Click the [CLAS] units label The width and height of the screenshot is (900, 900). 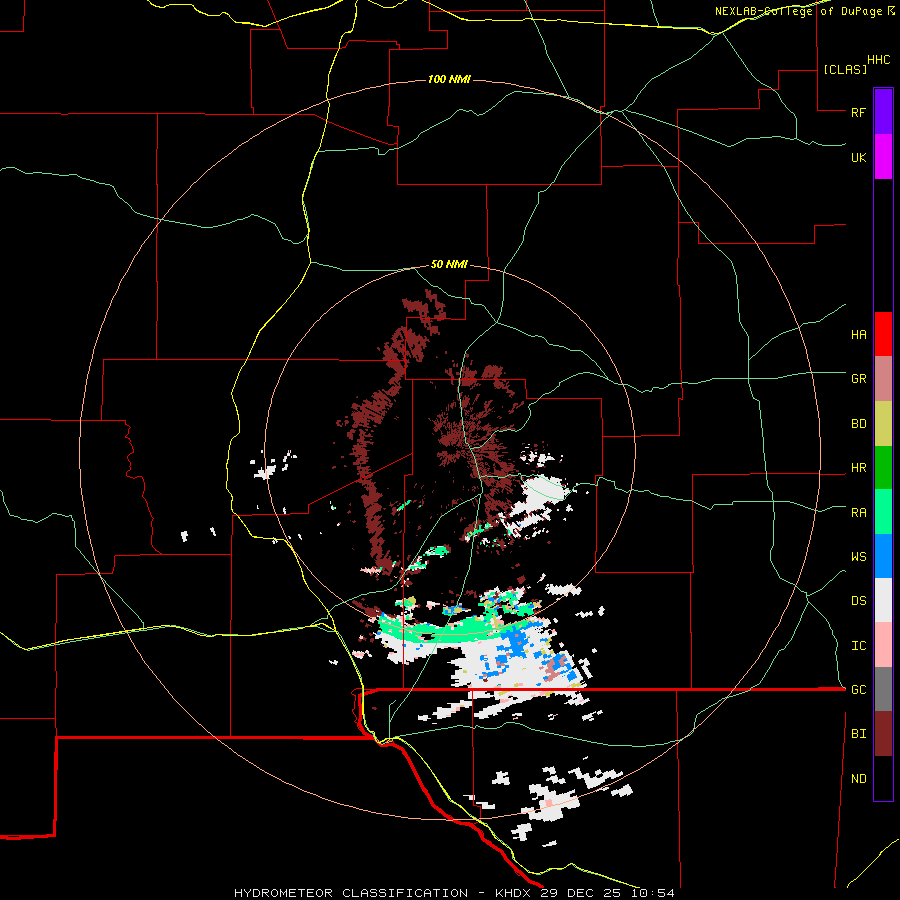click(x=845, y=69)
